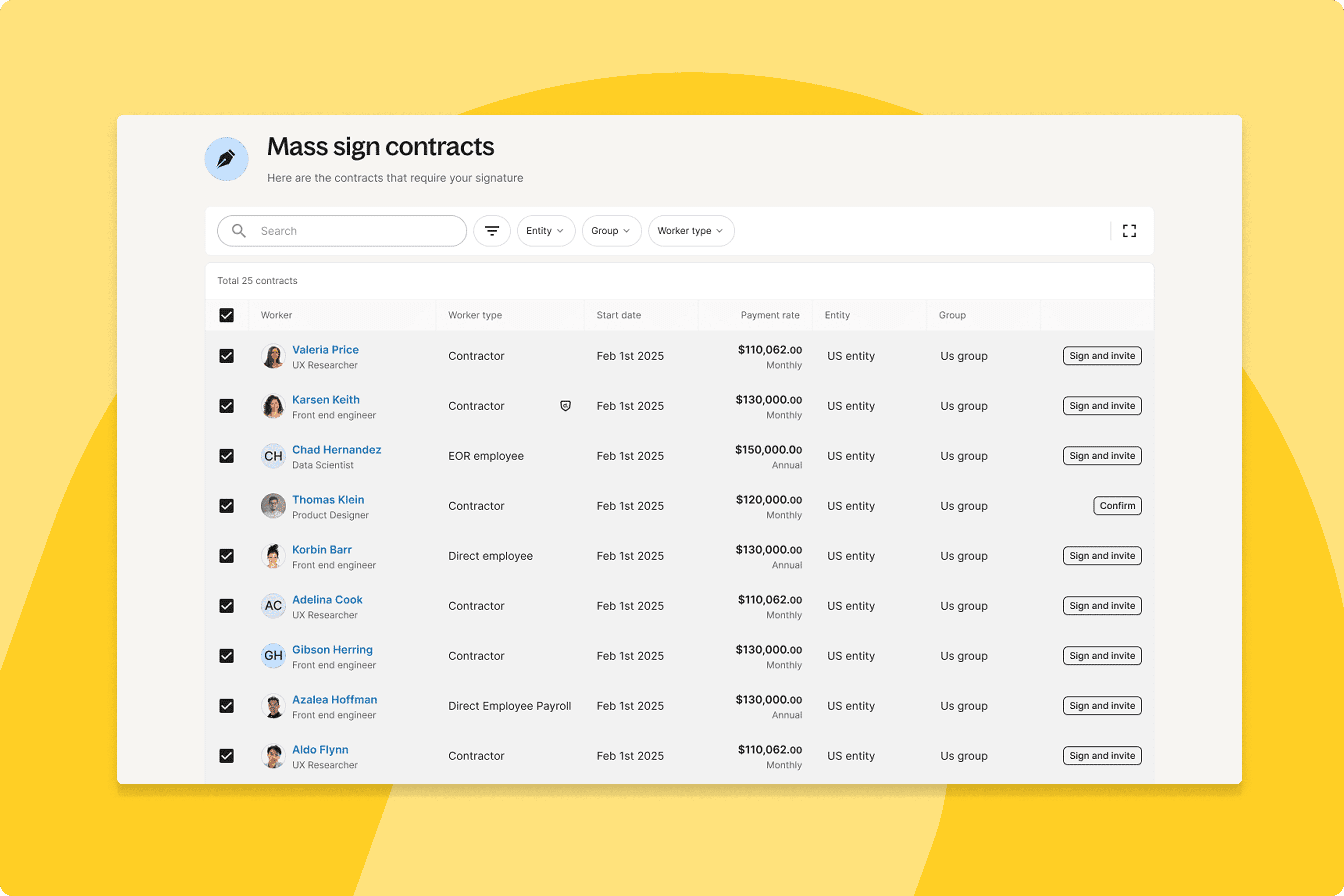Click the pen nib contract icon

click(226, 159)
